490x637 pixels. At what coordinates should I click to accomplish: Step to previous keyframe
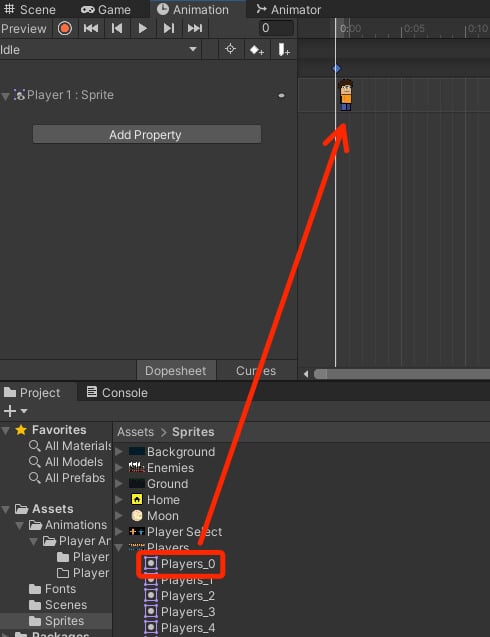coord(117,28)
